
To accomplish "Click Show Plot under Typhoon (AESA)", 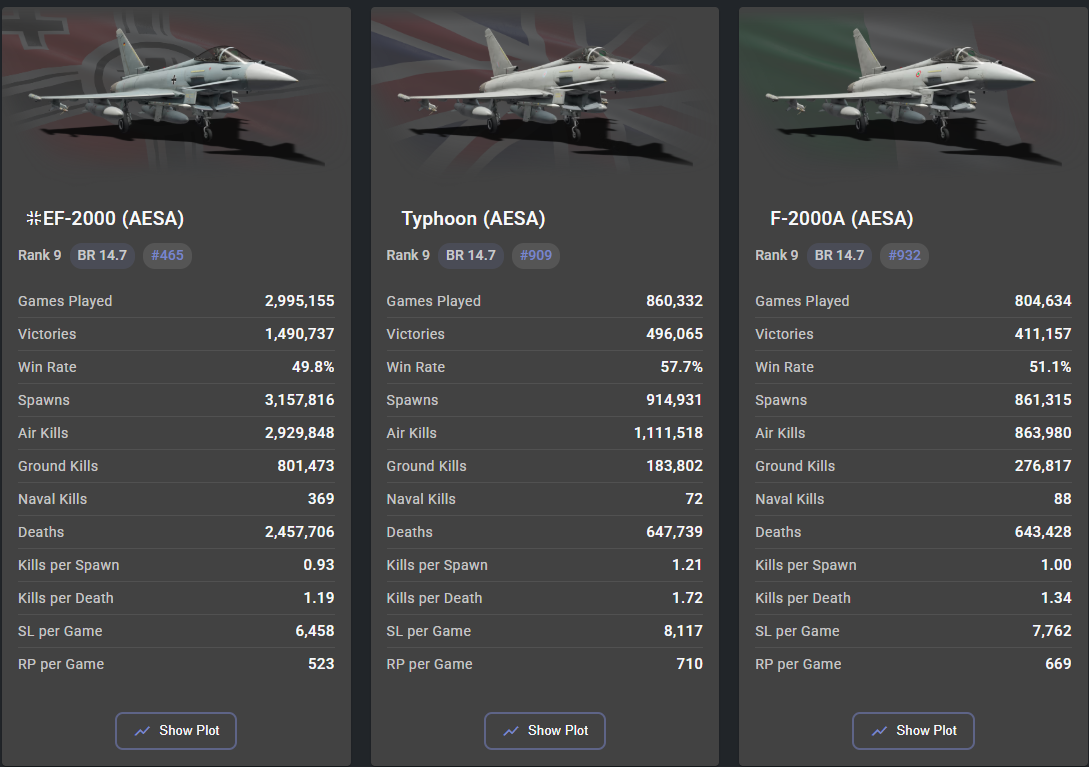I will tap(544, 731).
